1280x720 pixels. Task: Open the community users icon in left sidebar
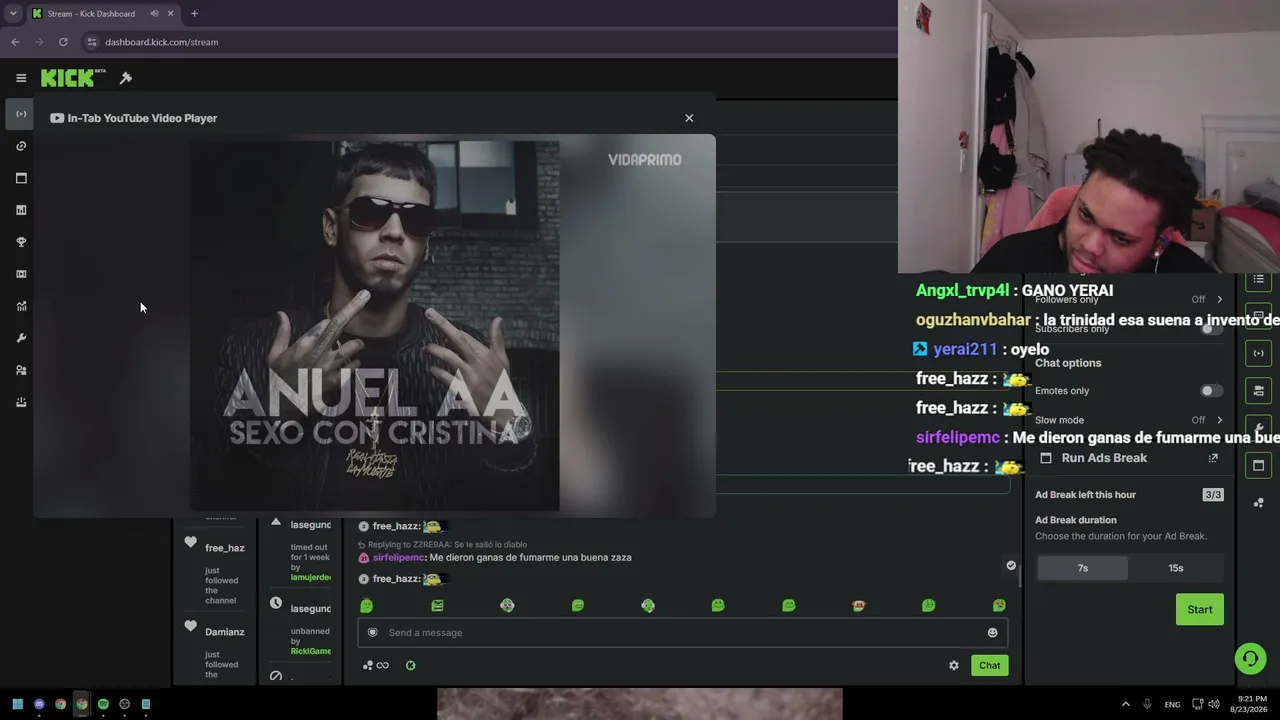click(x=21, y=370)
